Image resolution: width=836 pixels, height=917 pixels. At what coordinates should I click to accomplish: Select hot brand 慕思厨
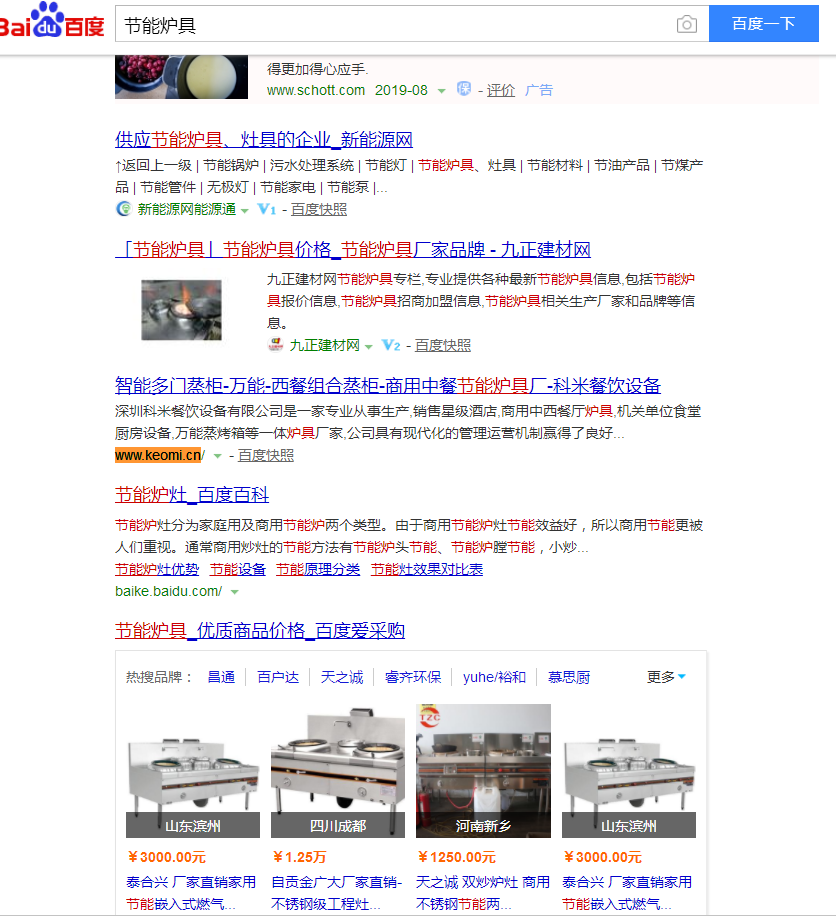click(x=569, y=677)
